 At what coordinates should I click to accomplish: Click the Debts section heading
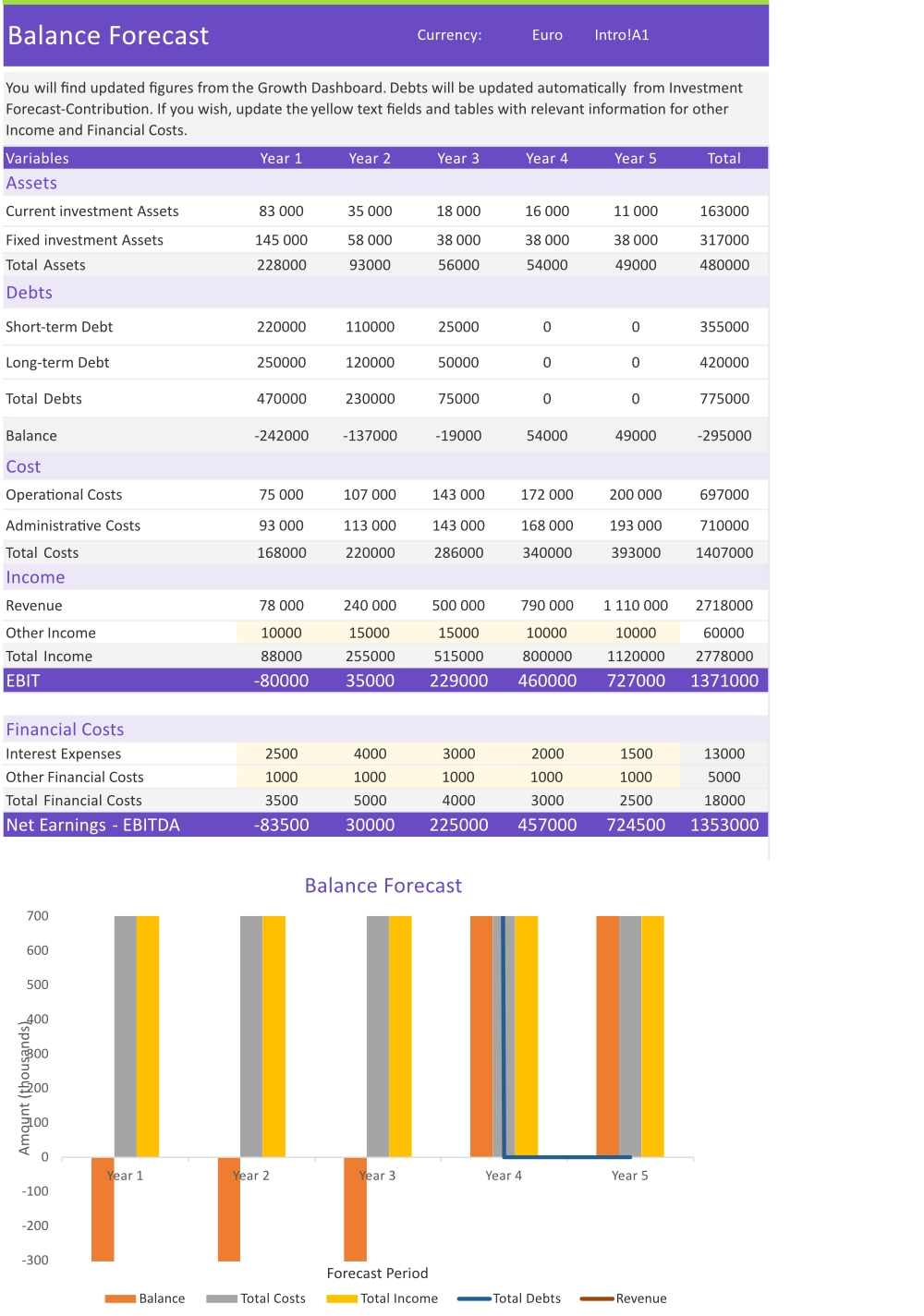[x=30, y=293]
